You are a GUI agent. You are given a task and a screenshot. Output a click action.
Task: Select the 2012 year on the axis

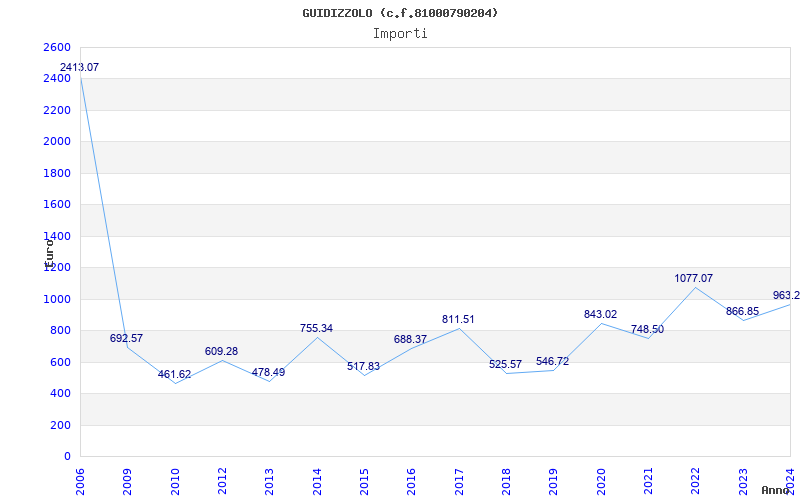click(x=222, y=482)
